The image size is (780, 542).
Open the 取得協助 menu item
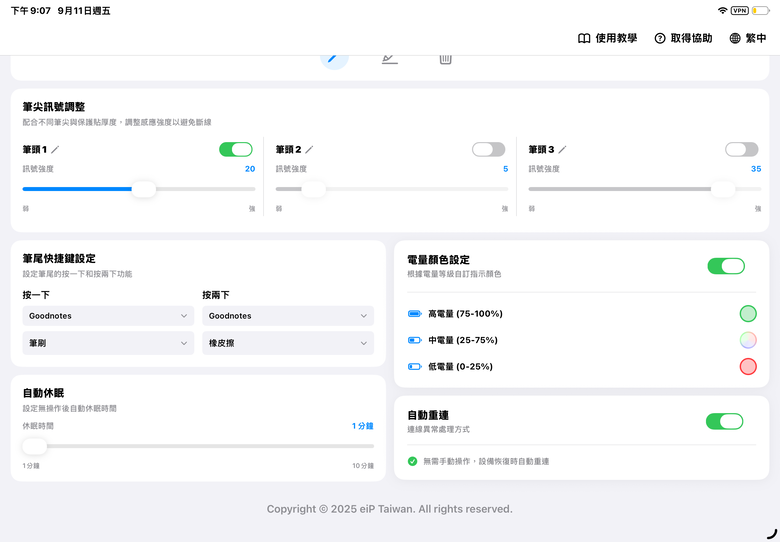[x=683, y=38]
